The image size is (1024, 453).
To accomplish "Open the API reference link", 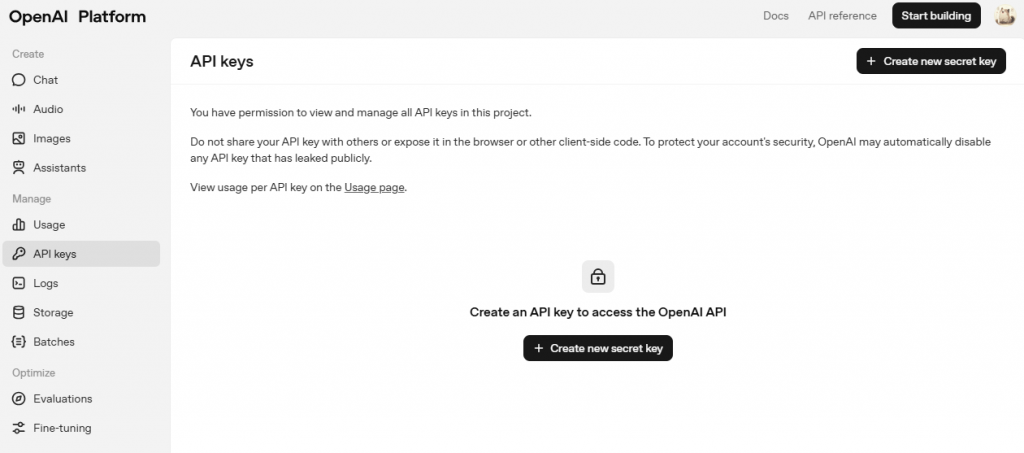I will coord(842,16).
